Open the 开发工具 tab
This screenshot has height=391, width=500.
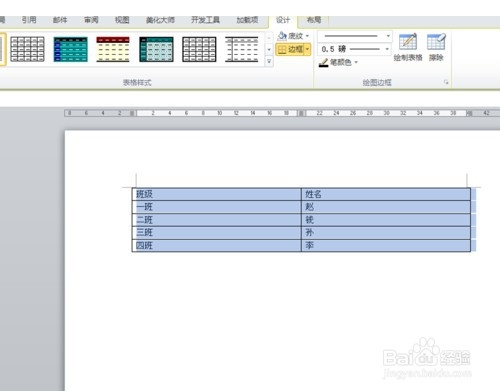point(205,20)
